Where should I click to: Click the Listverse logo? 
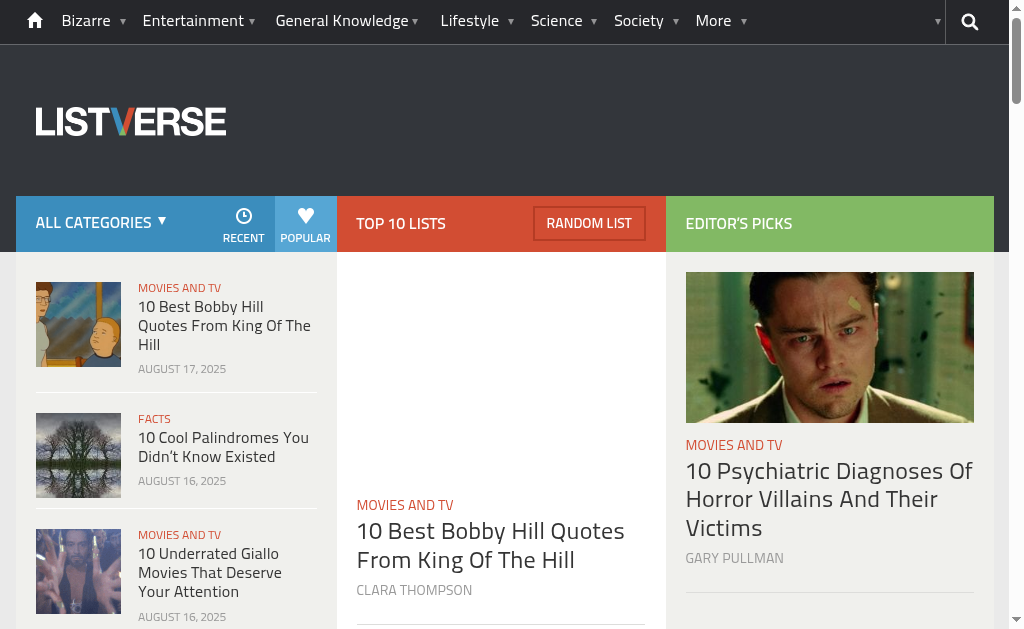(131, 121)
